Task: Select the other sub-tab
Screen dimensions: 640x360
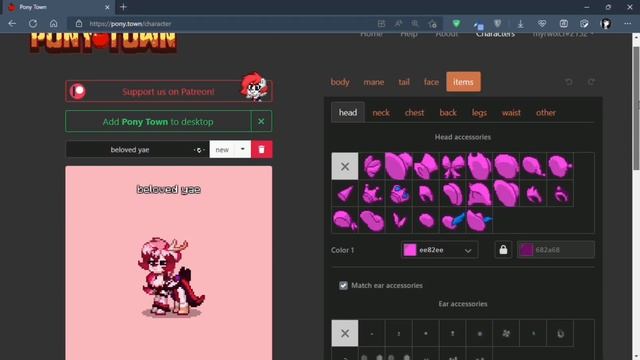Action: 546,112
